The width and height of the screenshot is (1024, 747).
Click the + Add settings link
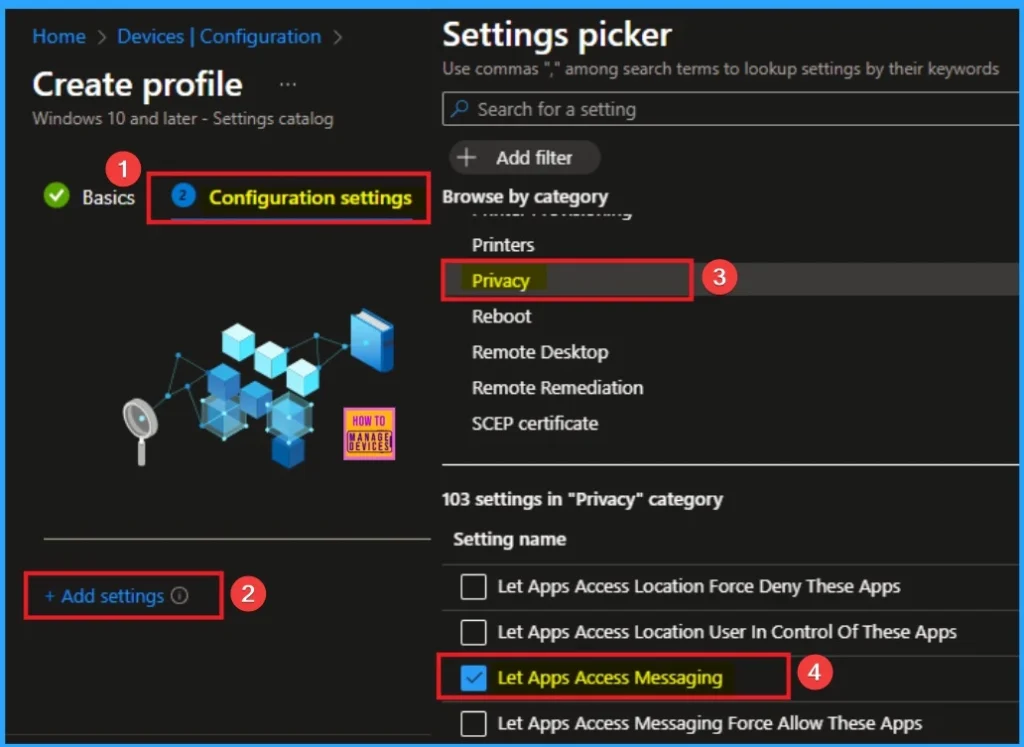click(x=105, y=596)
